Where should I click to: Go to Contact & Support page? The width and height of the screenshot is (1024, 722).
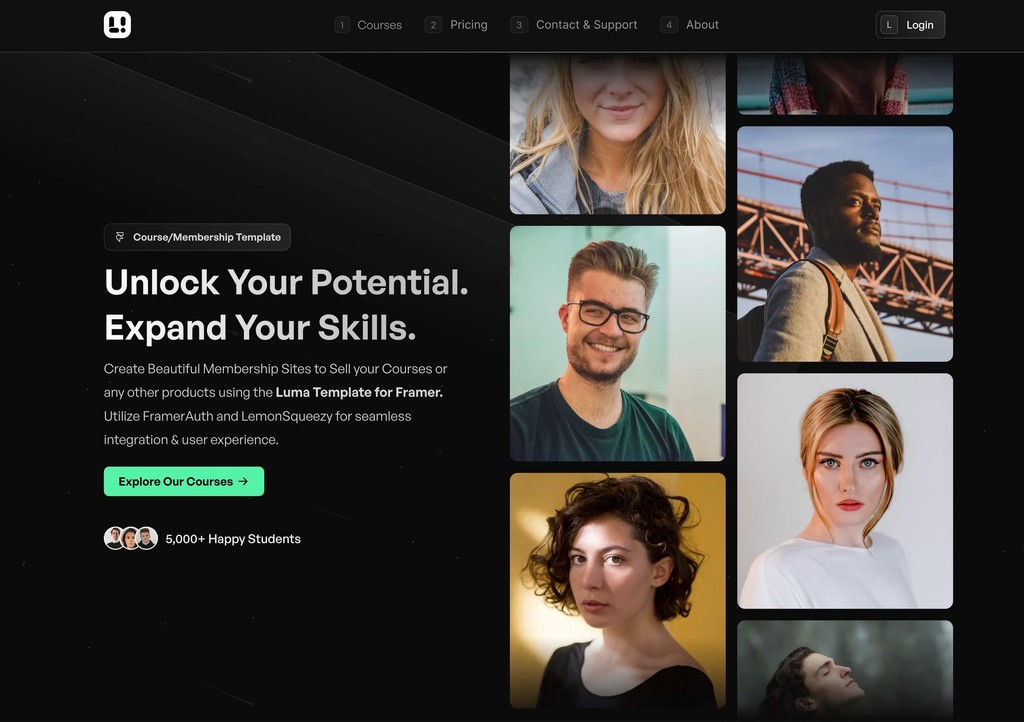point(586,25)
